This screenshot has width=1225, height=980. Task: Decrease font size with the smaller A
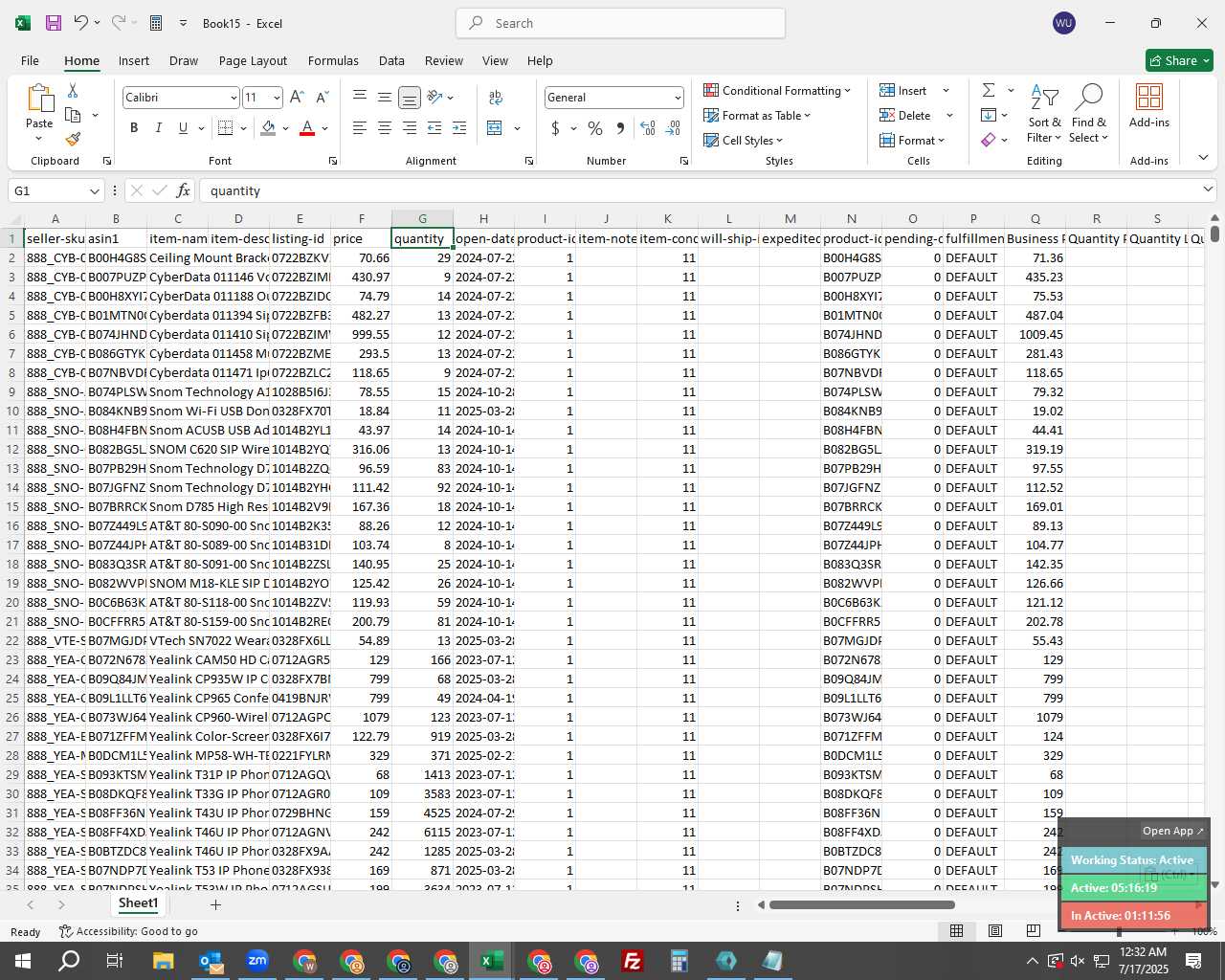[322, 97]
